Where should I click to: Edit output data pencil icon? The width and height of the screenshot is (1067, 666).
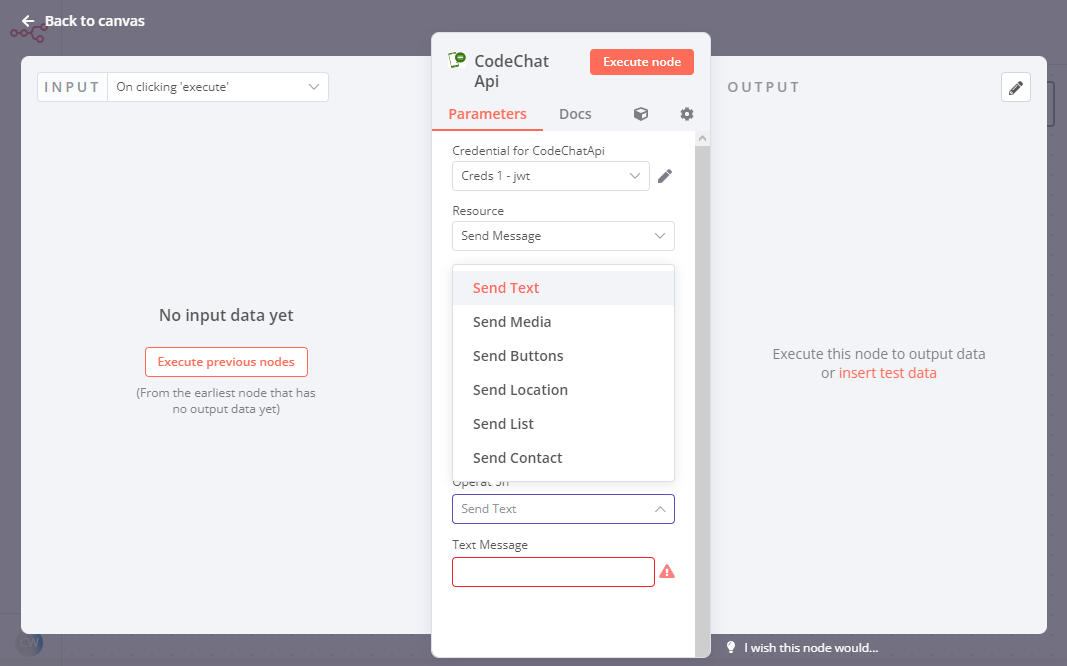pyautogui.click(x=1015, y=87)
